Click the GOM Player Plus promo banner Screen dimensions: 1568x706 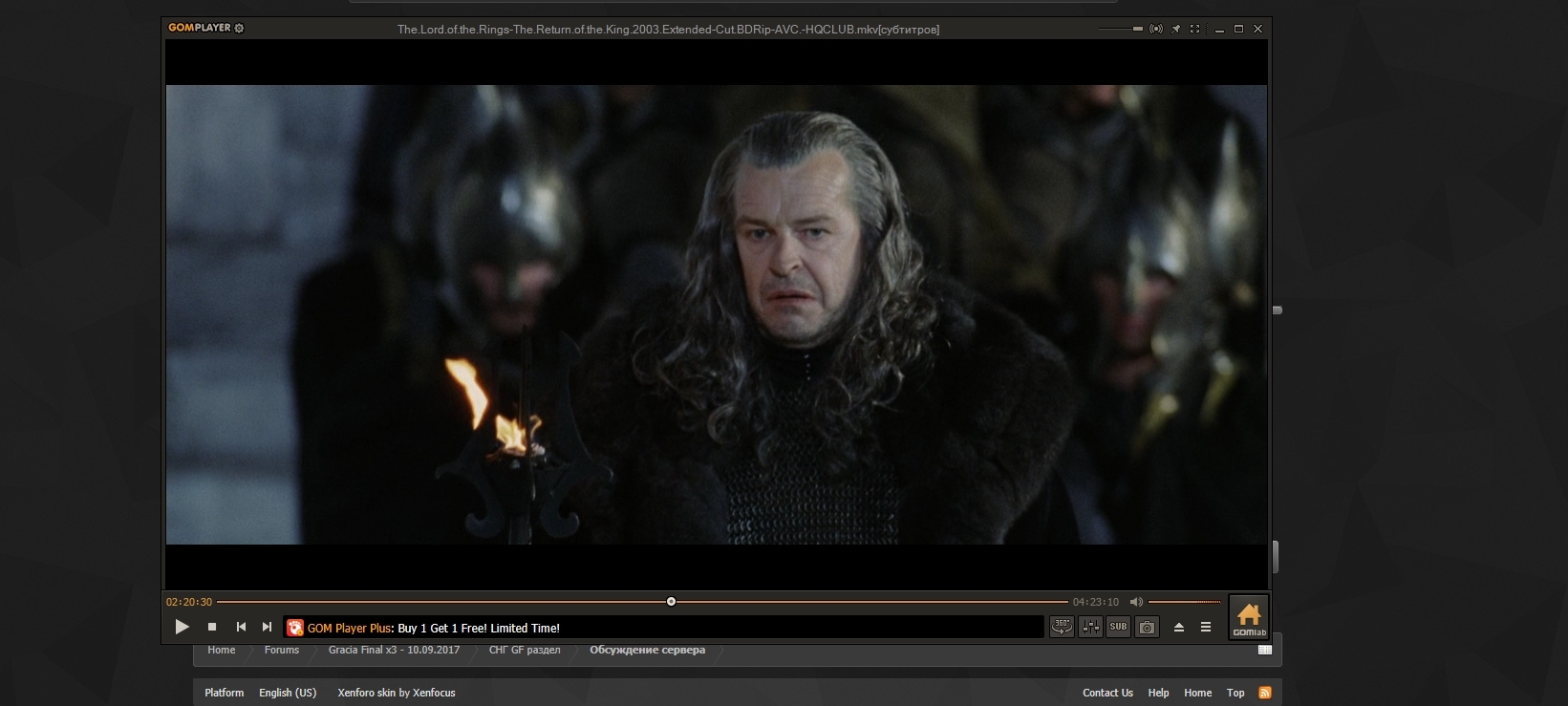point(664,628)
